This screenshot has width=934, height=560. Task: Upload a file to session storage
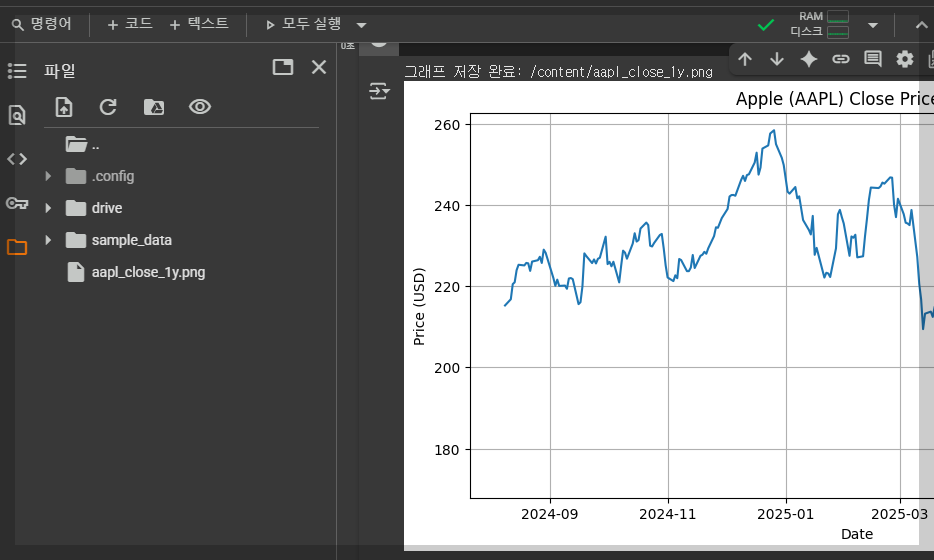(64, 107)
